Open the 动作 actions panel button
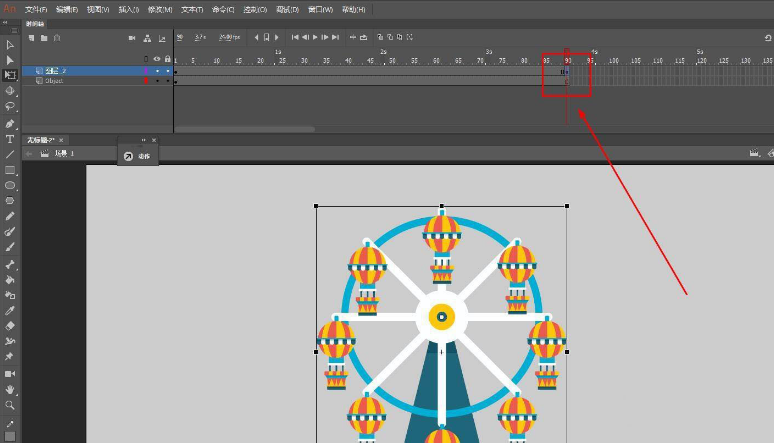Viewport: 774px width, 443px height. [x=138, y=156]
